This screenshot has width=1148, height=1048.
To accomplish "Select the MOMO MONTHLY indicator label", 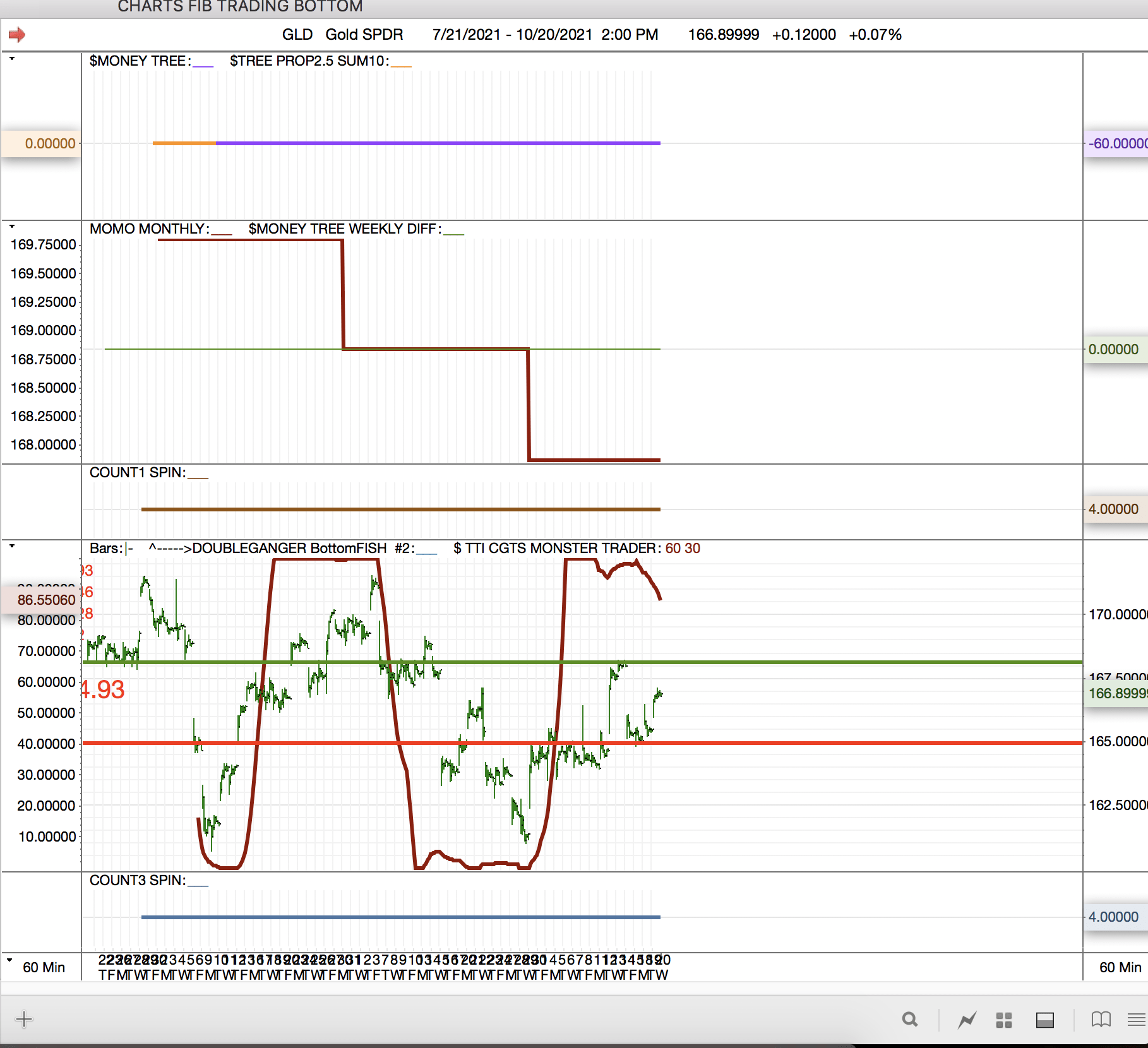I will 148,229.
